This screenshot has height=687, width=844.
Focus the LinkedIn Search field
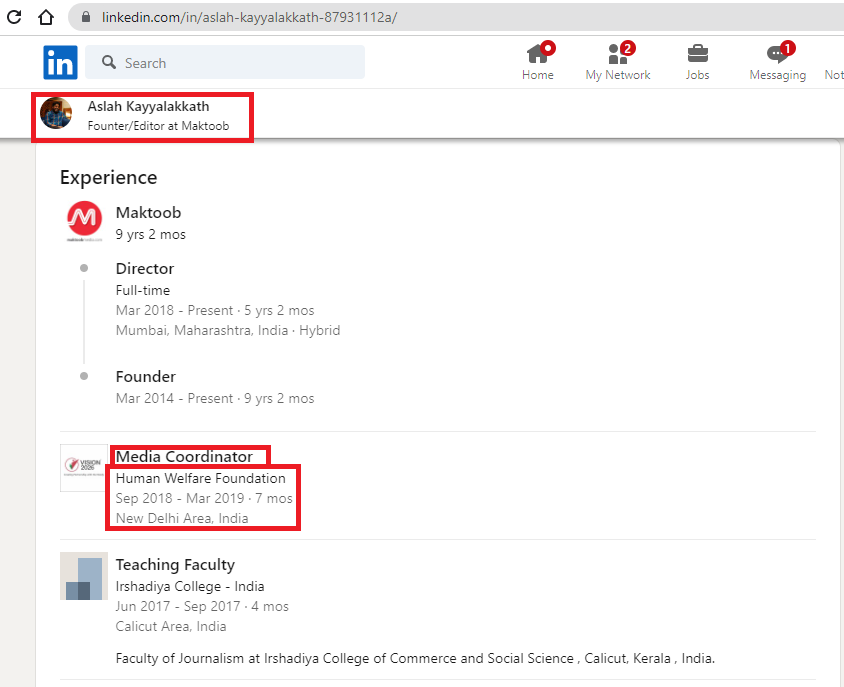(225, 62)
